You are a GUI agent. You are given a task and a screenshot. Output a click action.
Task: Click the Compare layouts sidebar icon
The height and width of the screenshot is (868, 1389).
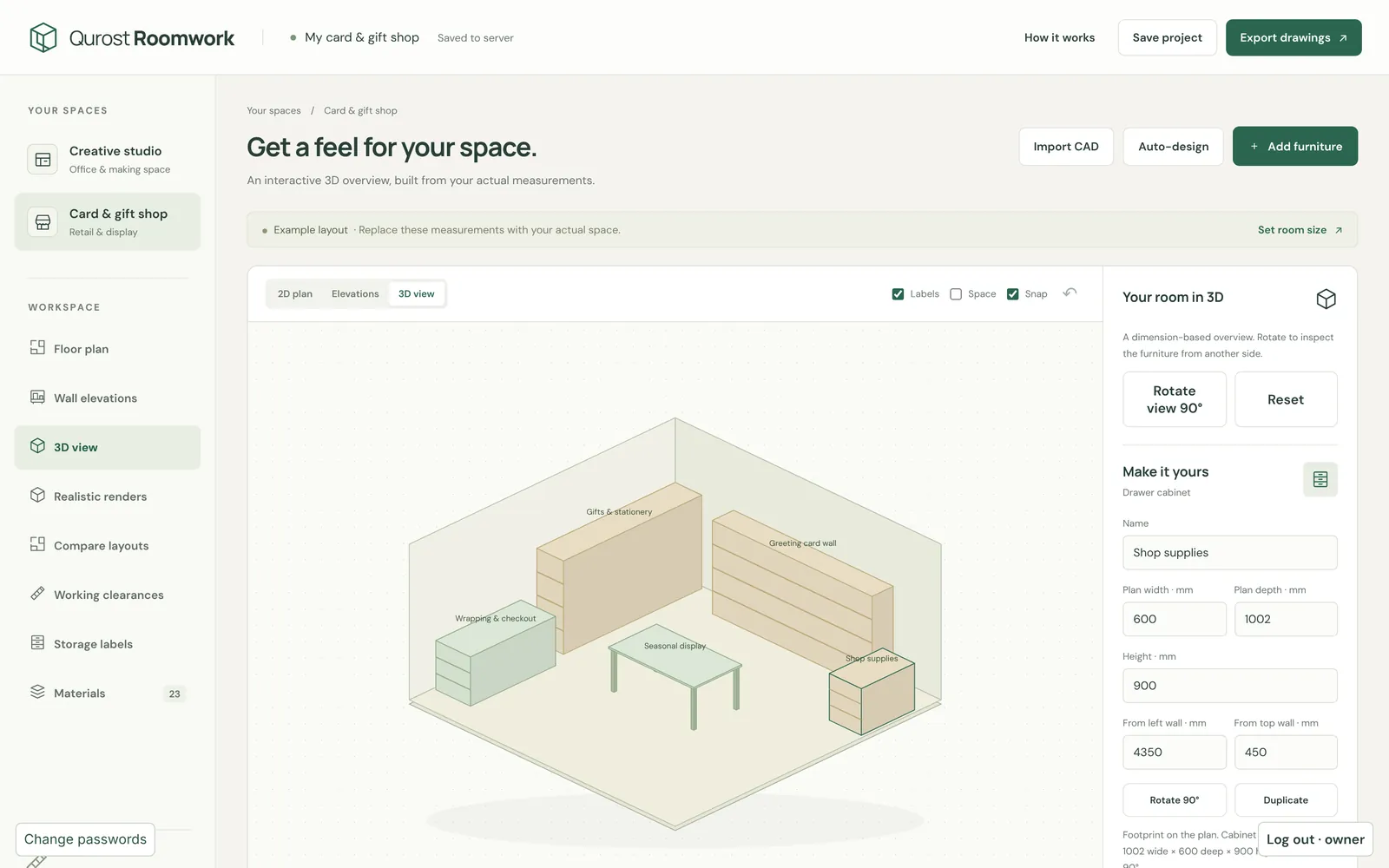37,544
